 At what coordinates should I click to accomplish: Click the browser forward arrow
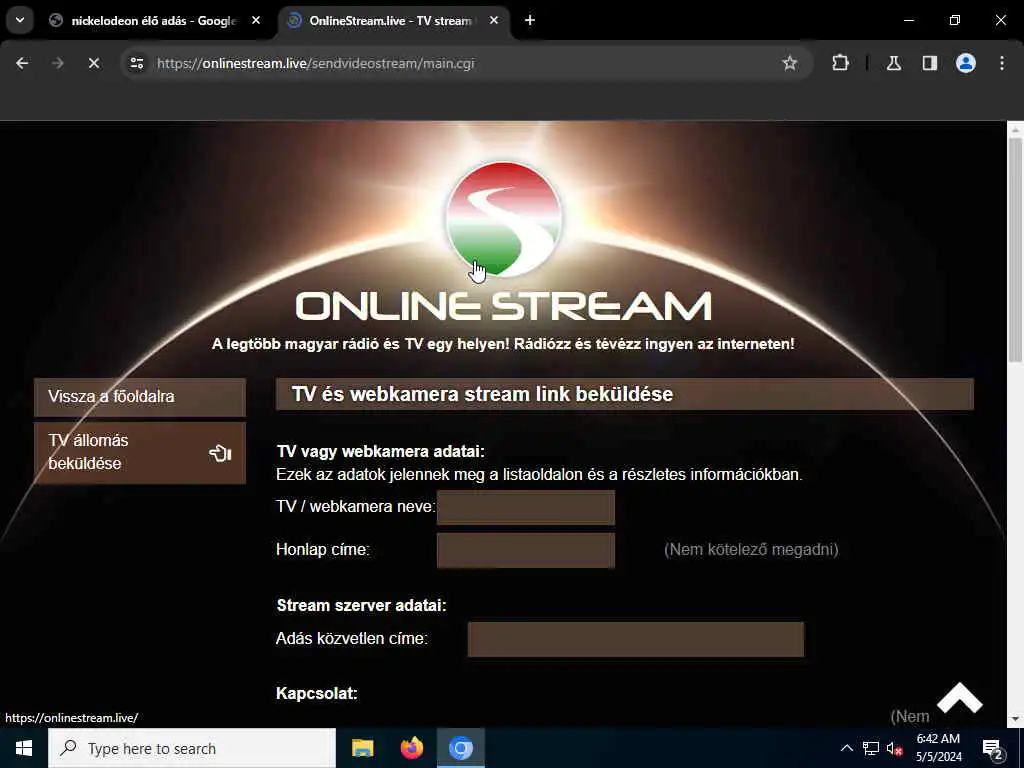tap(58, 63)
